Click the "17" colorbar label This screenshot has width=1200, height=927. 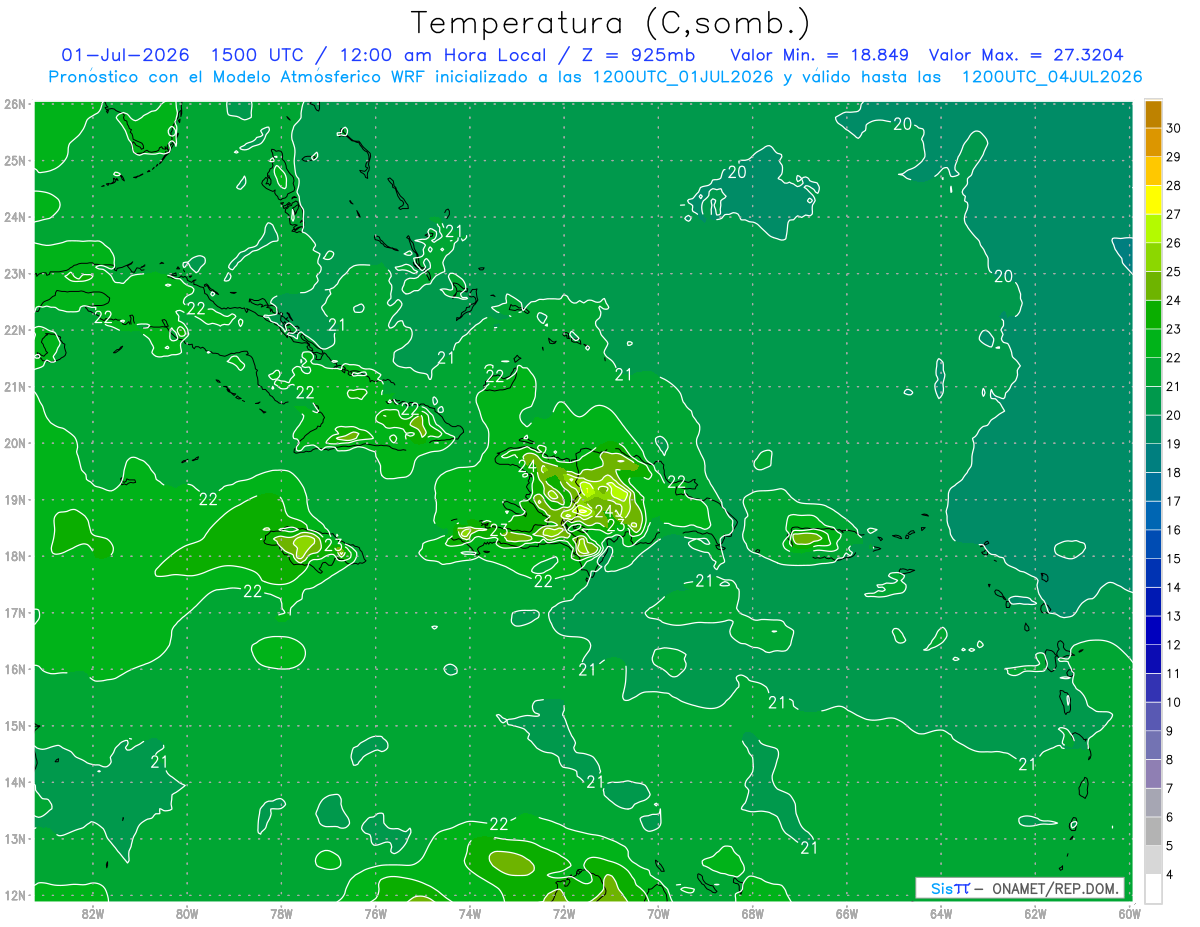point(1174,501)
